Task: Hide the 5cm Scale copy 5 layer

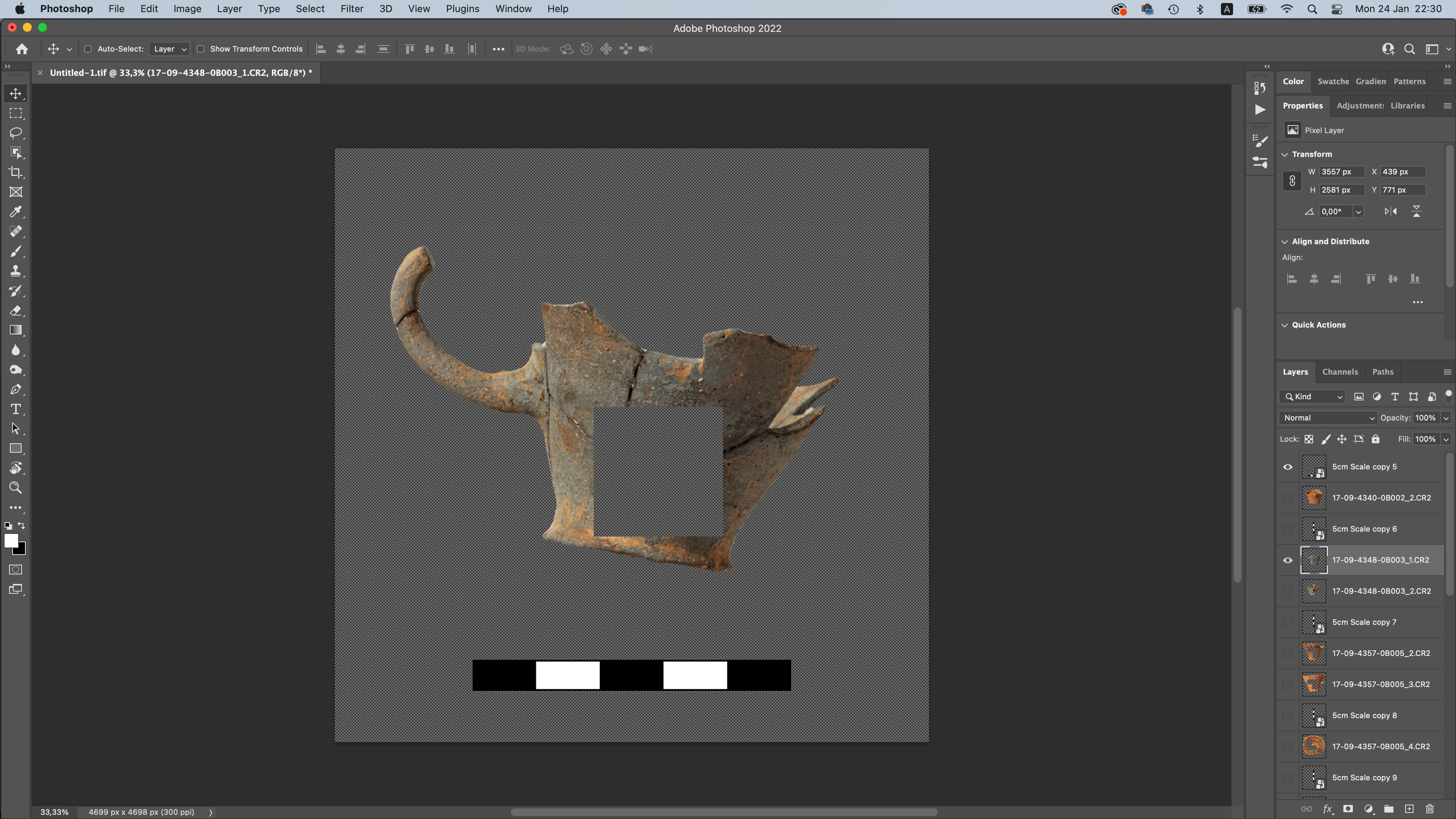Action: click(x=1288, y=467)
